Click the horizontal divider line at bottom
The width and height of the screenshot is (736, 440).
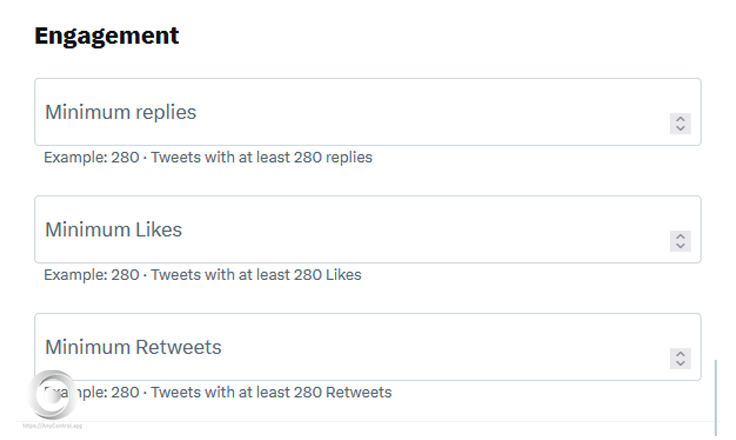pos(380,421)
